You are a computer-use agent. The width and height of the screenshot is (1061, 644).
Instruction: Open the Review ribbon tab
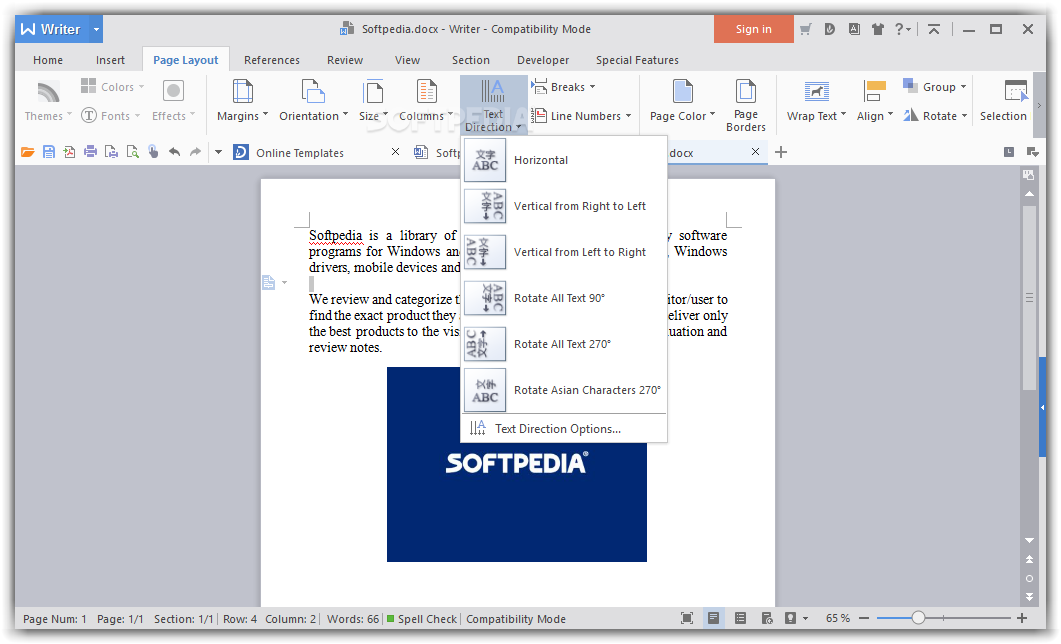[345, 60]
